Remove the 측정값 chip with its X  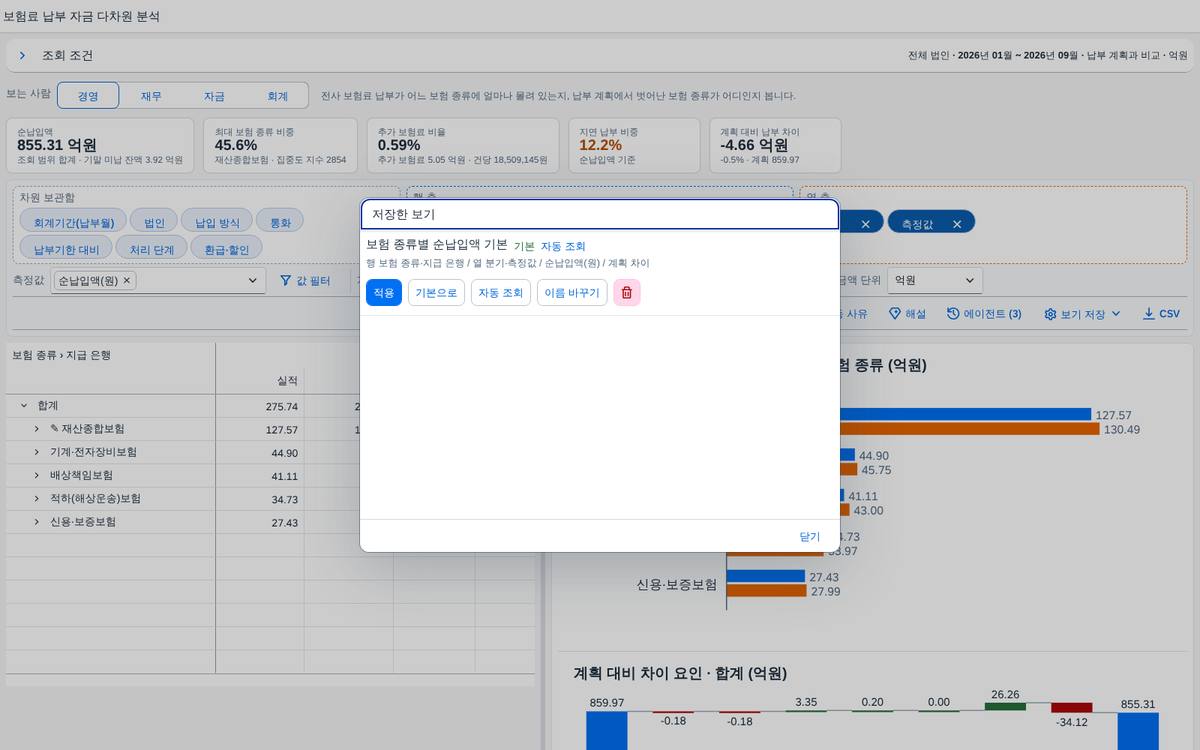pyautogui.click(x=957, y=224)
